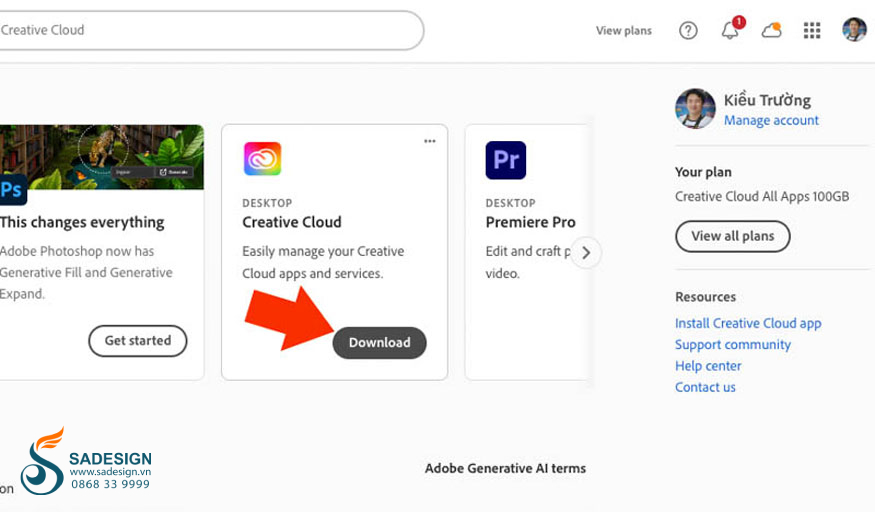Click the Kiều Trường name text
This screenshot has height=512, width=875.
[x=767, y=100]
